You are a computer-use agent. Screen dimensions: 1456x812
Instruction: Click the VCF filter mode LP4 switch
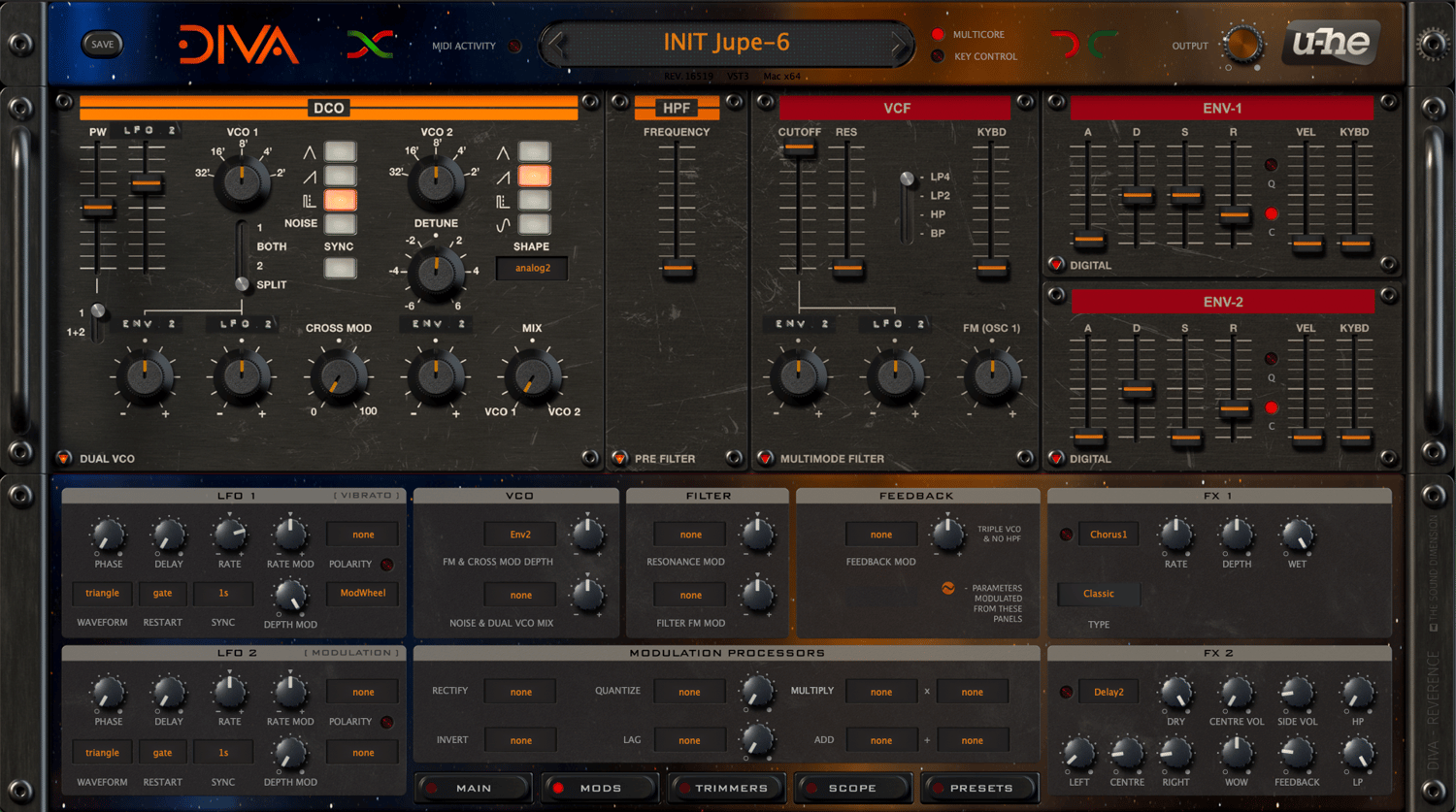907,179
